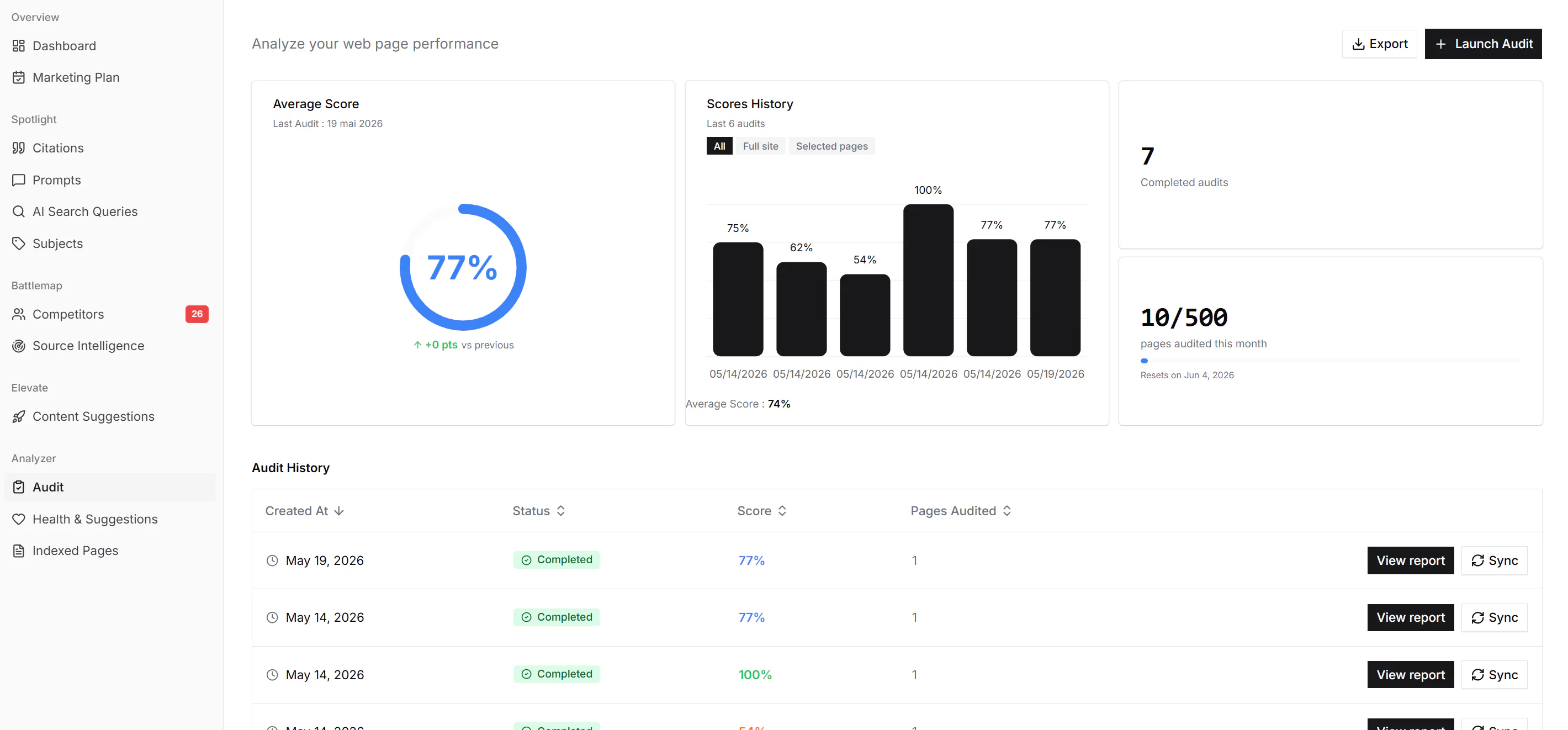Sort table by Created At column
The image size is (1568, 730).
click(x=304, y=511)
